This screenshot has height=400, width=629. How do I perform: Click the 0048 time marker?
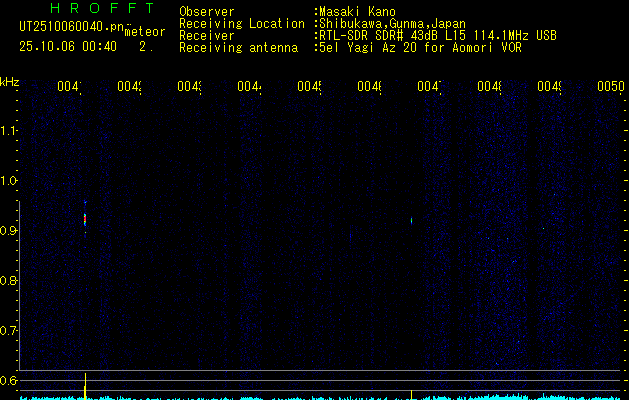(489, 86)
